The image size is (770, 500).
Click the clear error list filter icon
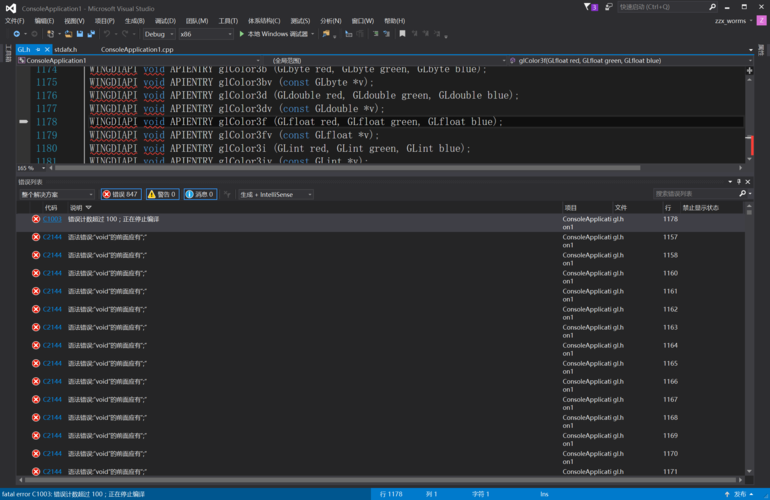click(x=227, y=194)
